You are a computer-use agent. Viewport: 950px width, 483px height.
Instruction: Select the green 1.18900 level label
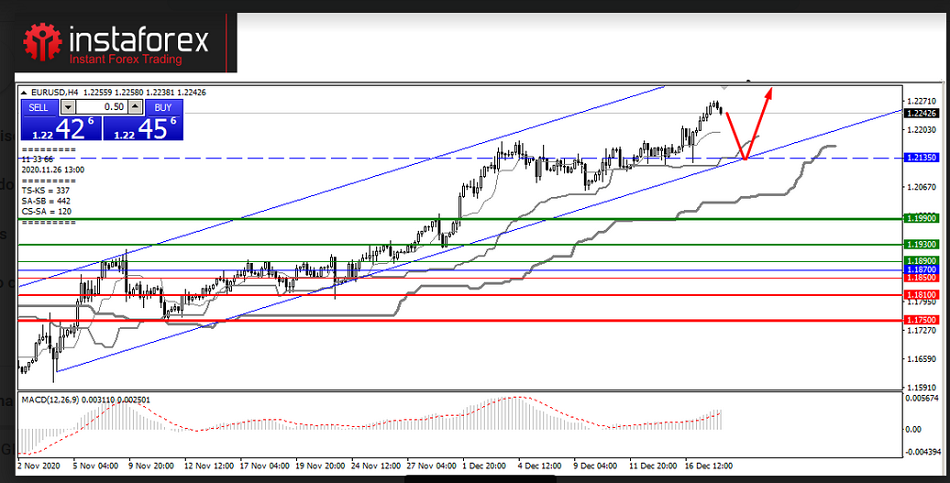[921, 261]
